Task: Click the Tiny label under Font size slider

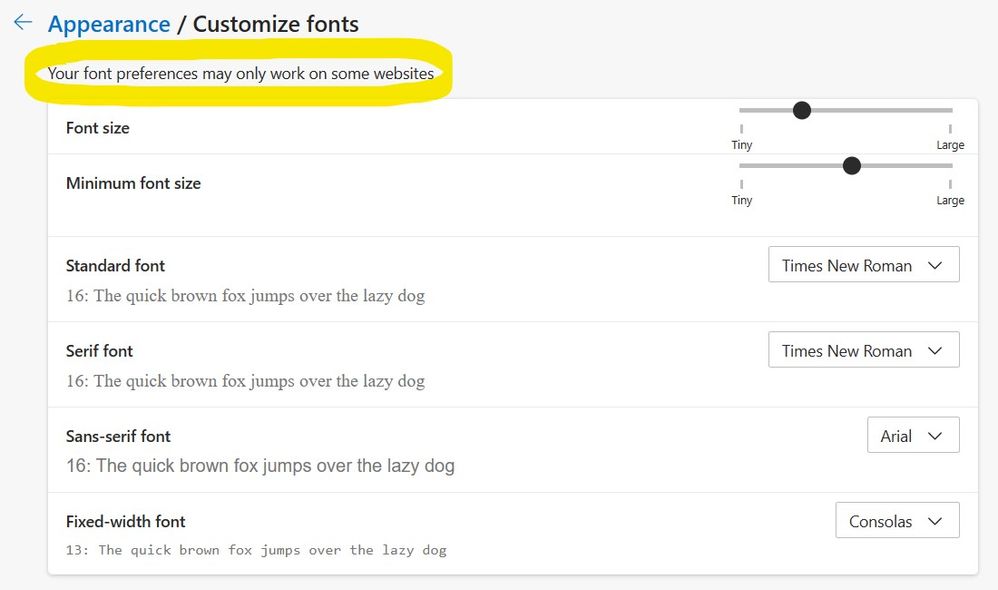Action: (x=741, y=145)
